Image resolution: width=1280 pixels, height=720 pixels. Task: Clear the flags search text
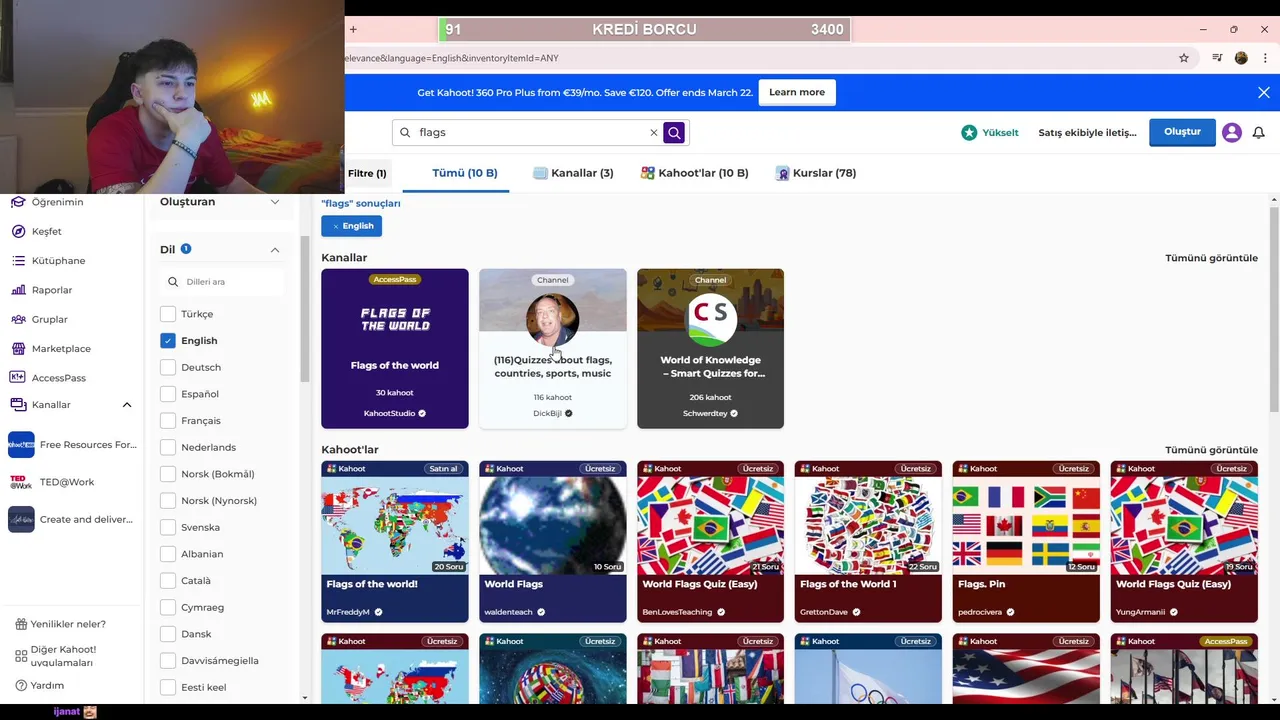click(x=654, y=132)
